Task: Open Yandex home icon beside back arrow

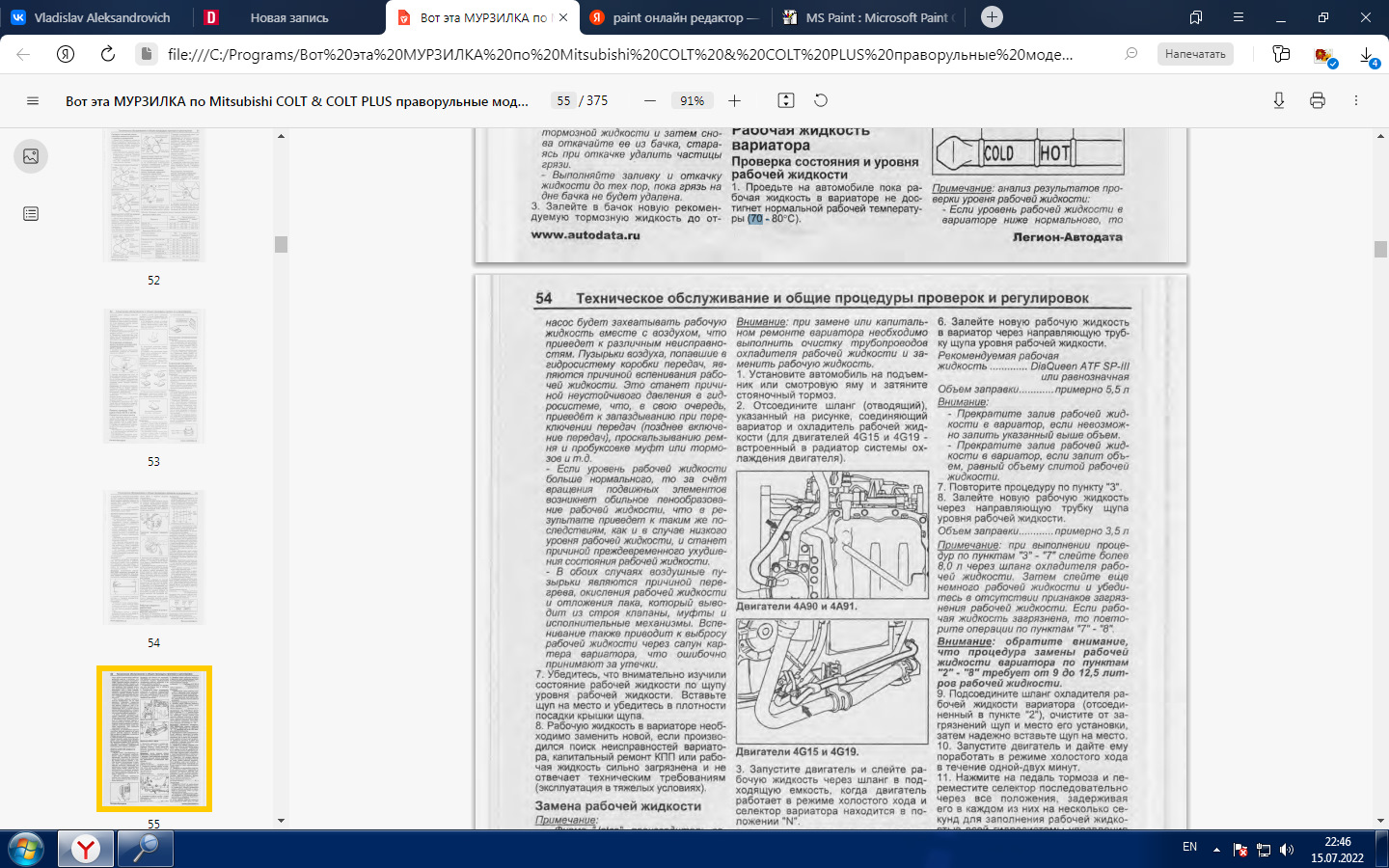Action: (x=66, y=54)
